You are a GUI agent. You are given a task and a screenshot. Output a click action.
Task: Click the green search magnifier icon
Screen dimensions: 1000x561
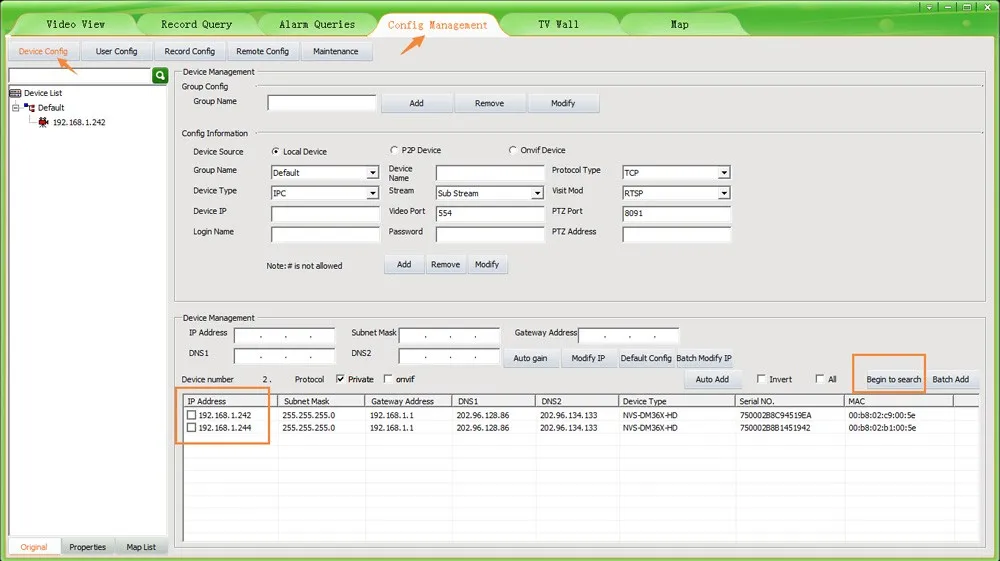[160, 76]
